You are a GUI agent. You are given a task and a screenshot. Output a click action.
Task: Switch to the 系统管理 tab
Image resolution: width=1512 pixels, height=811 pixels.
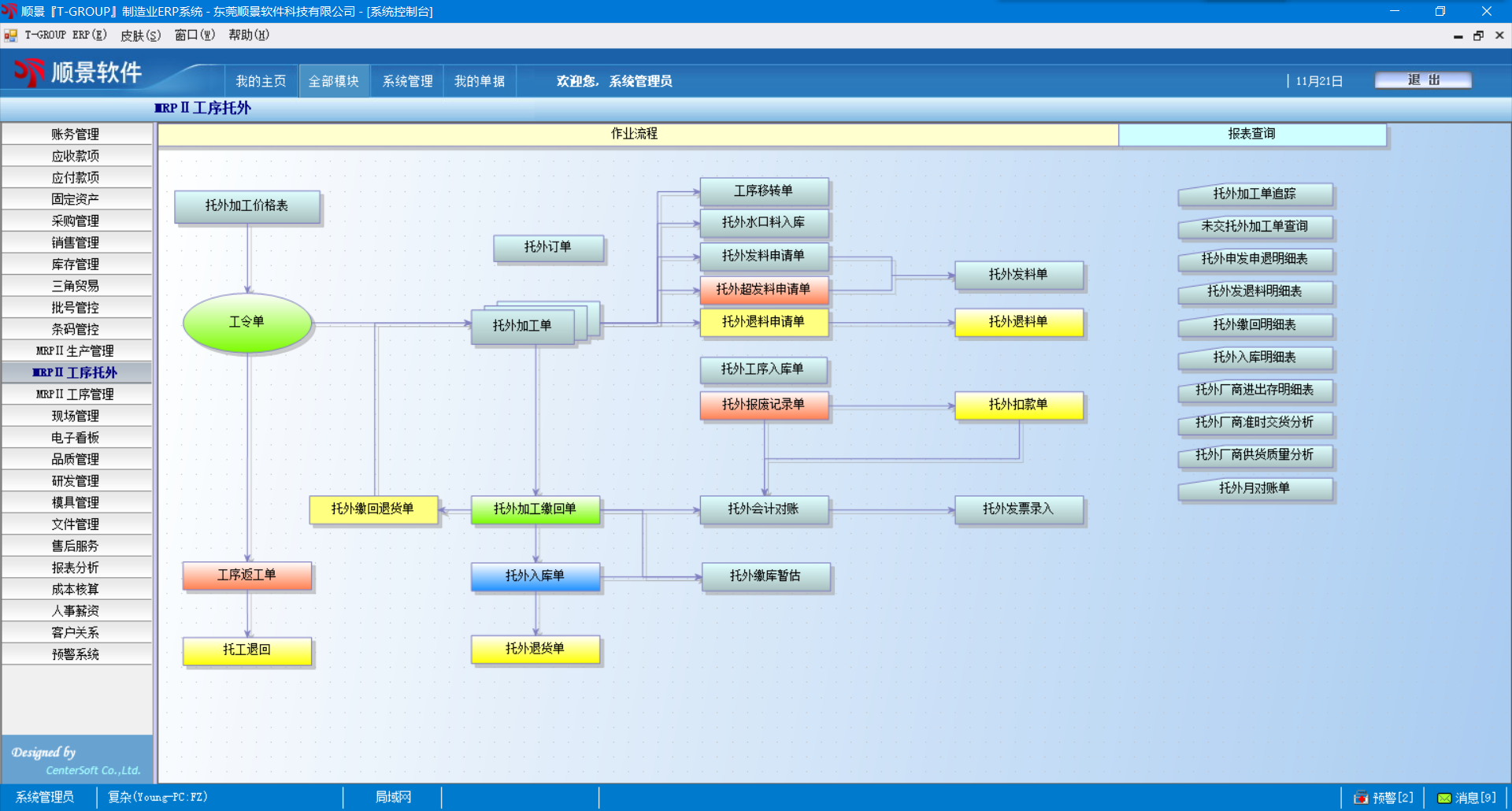click(407, 81)
